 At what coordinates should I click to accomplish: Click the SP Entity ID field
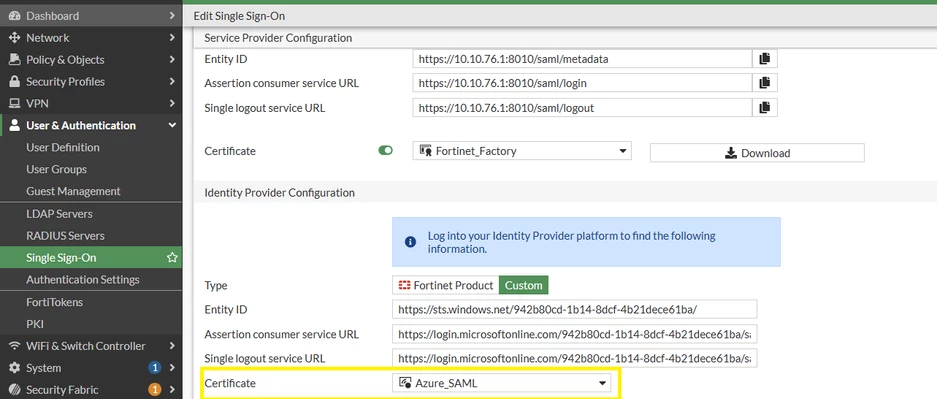pyautogui.click(x=582, y=59)
